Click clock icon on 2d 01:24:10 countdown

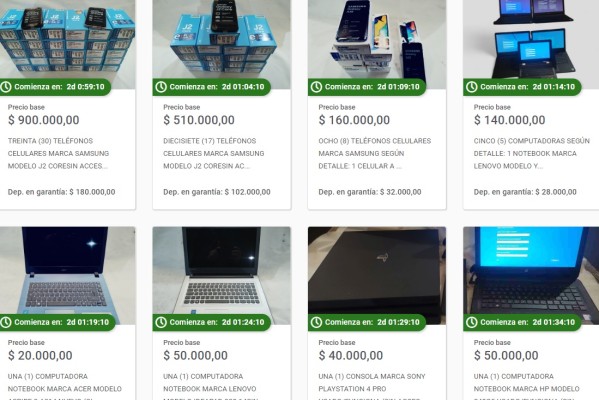(x=161, y=322)
